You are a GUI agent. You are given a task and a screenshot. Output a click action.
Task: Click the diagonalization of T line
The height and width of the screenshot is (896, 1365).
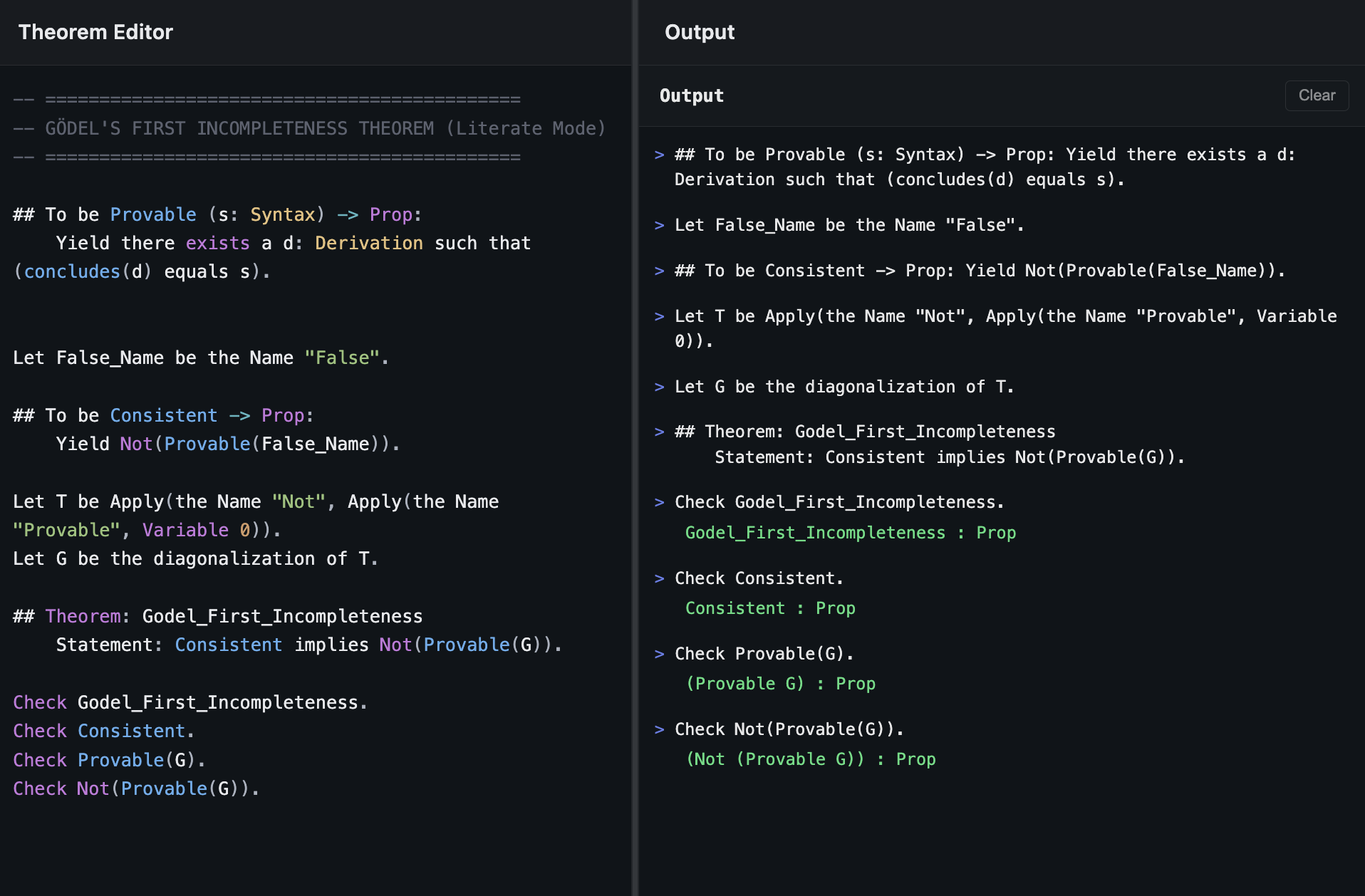pyautogui.click(x=195, y=558)
